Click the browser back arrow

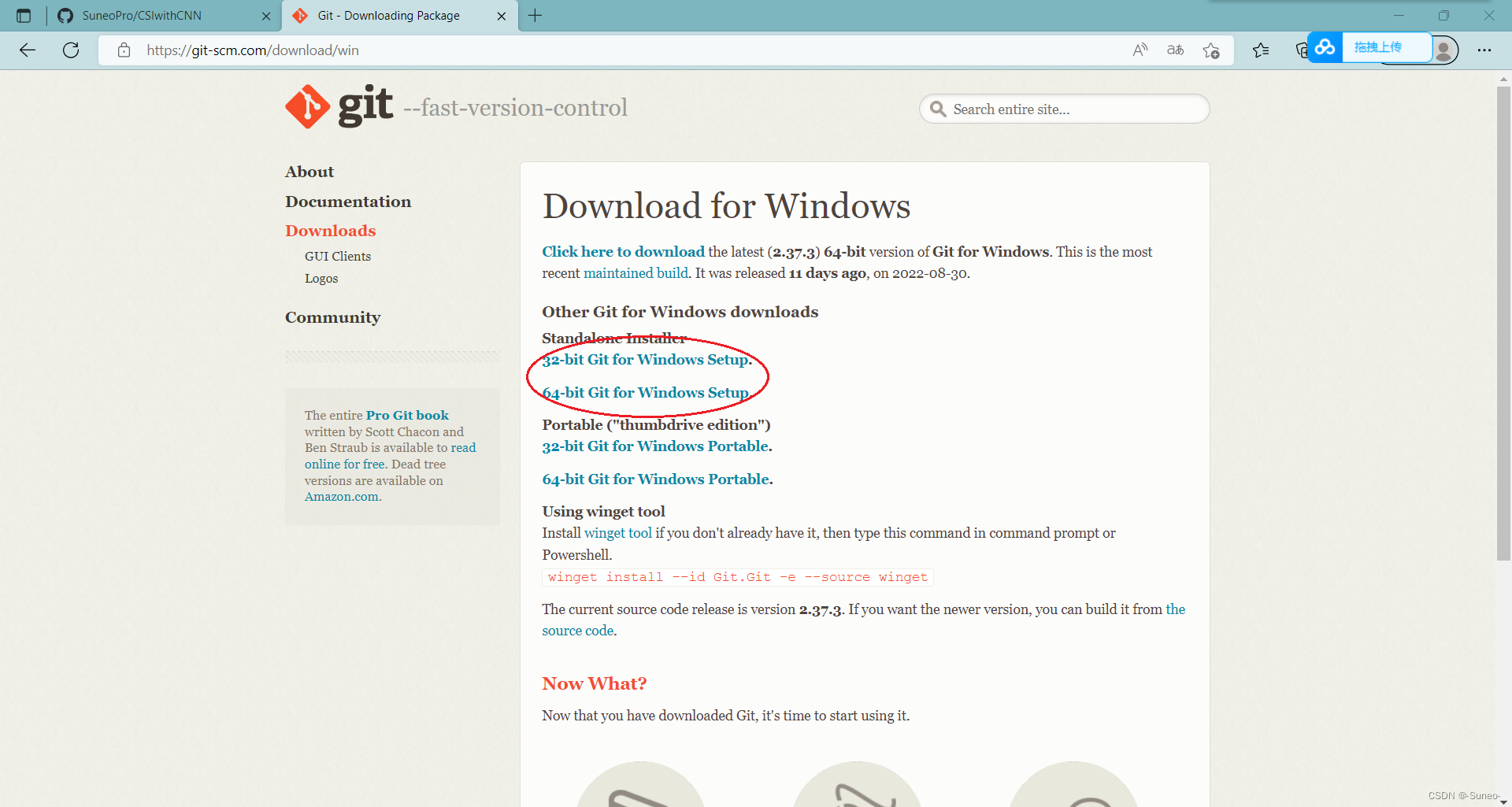pos(28,50)
